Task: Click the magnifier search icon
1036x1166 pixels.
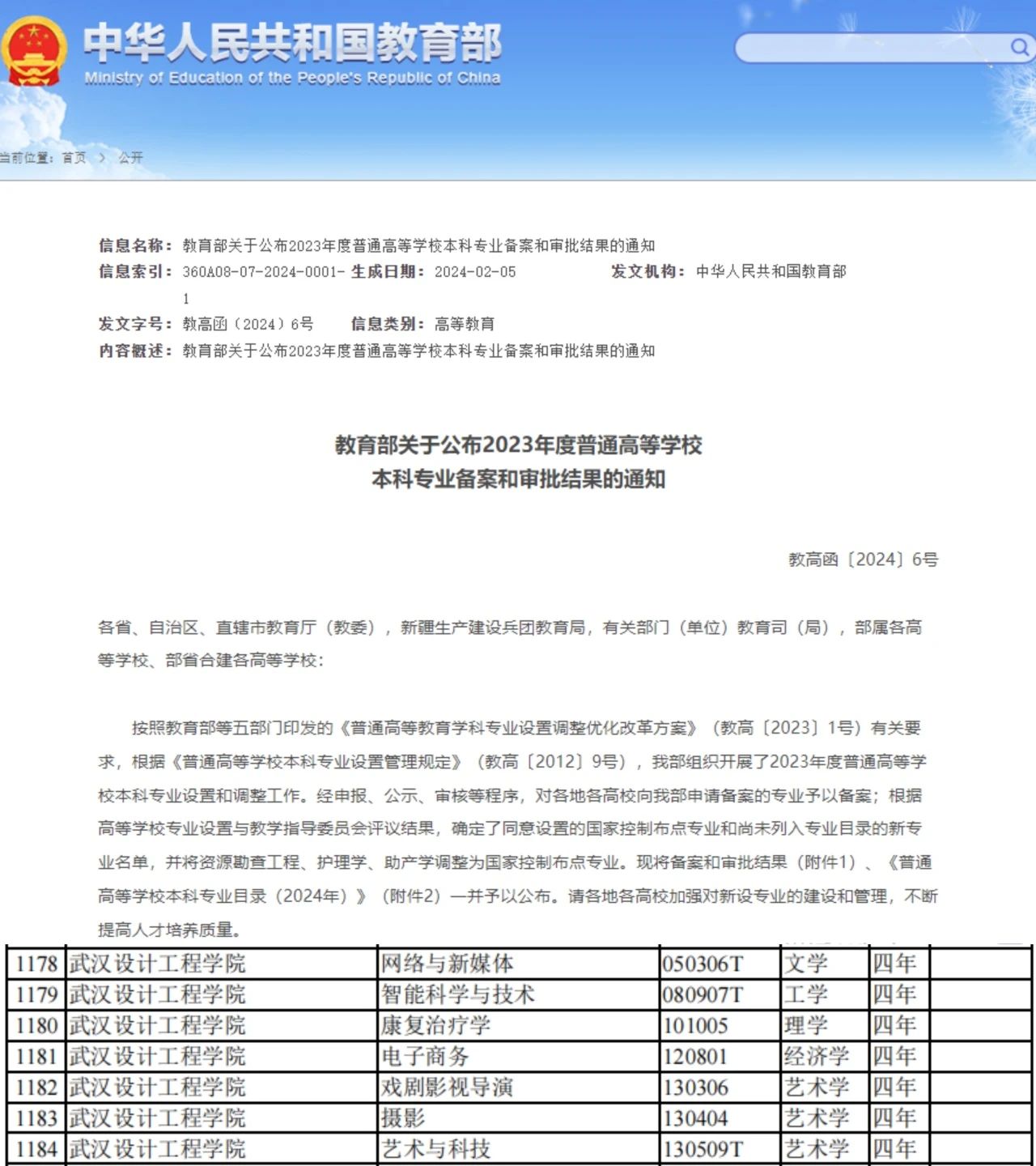Action: pyautogui.click(x=1019, y=47)
